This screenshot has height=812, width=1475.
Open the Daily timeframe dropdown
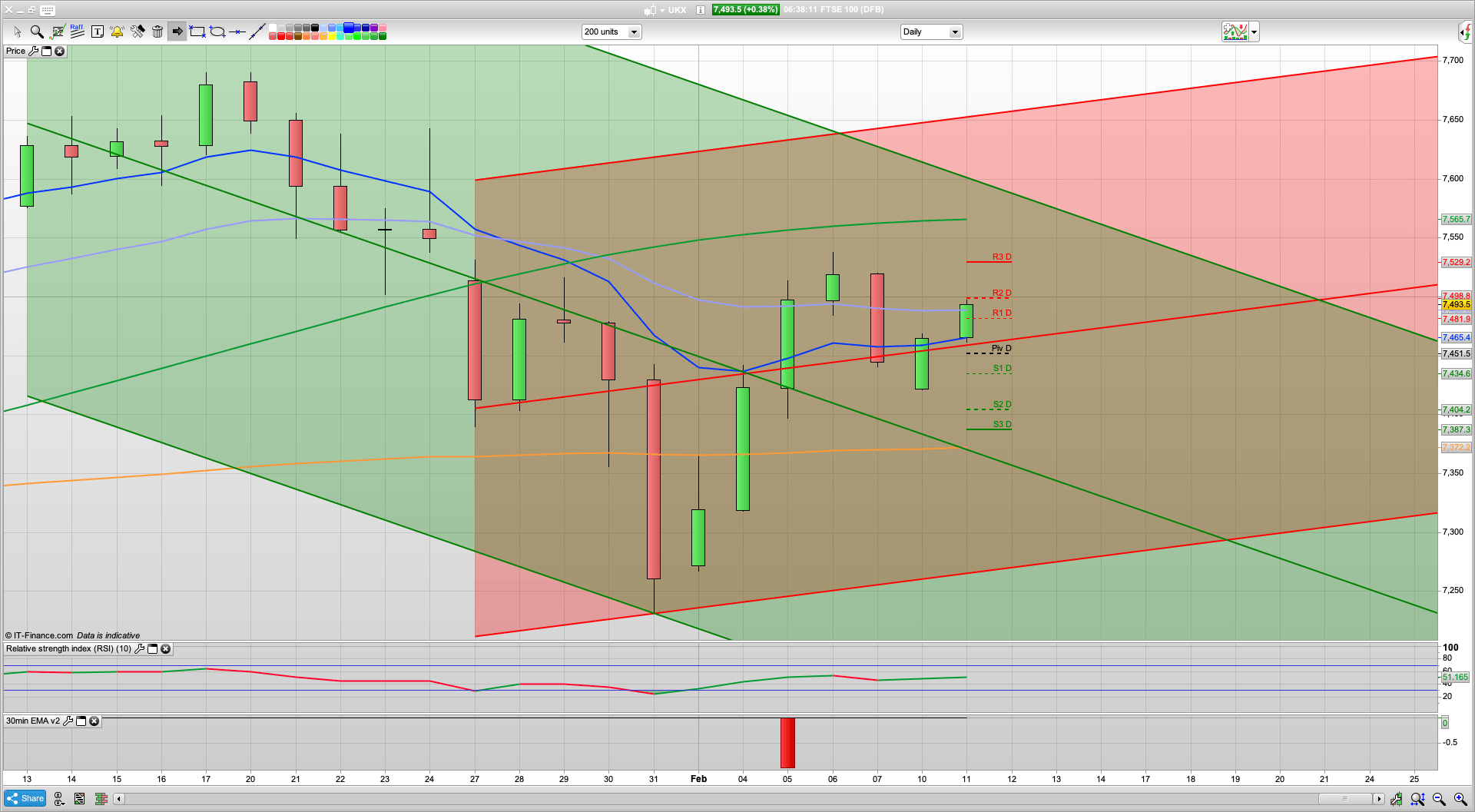931,31
